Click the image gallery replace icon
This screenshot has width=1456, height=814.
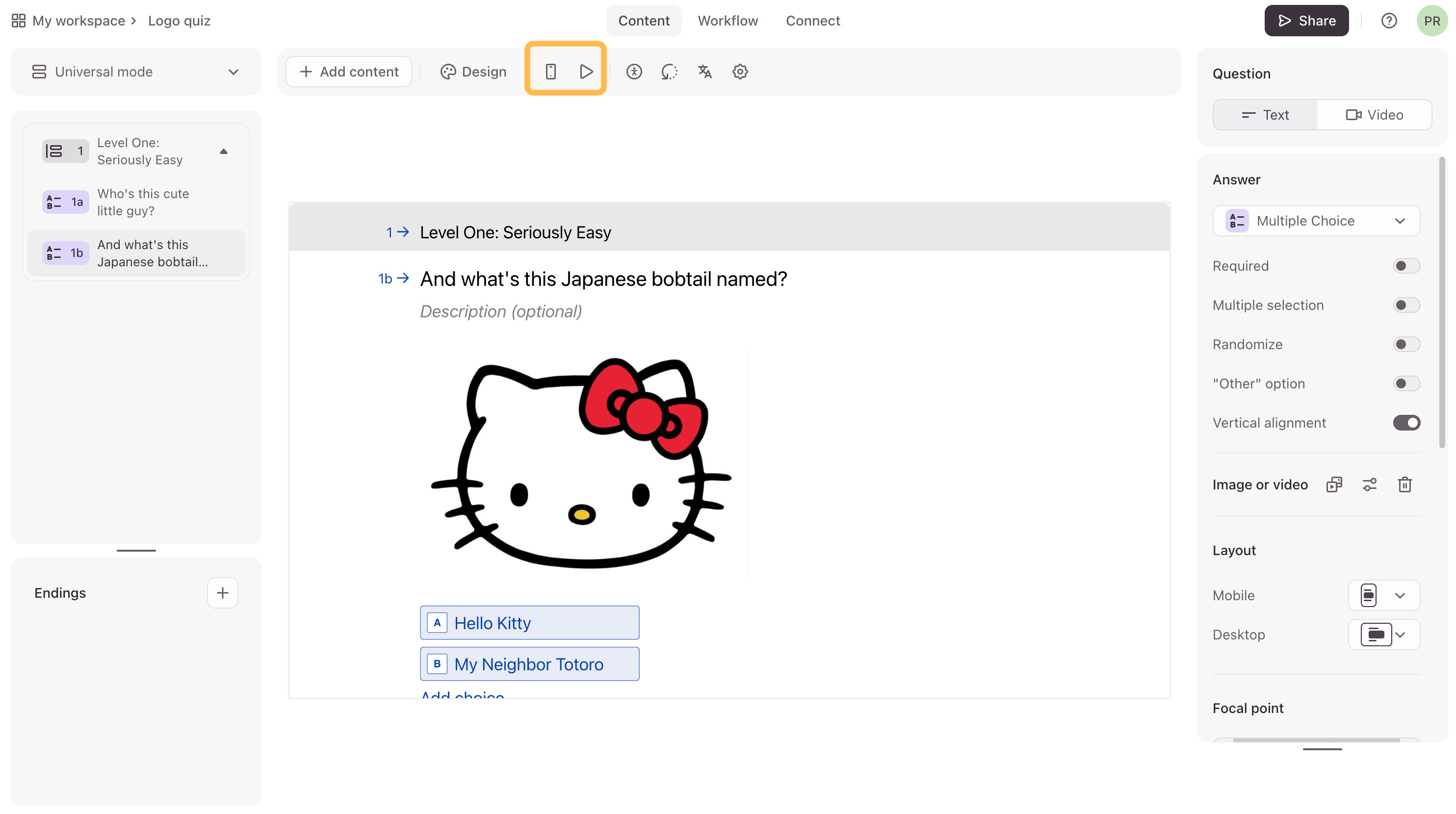[1334, 484]
